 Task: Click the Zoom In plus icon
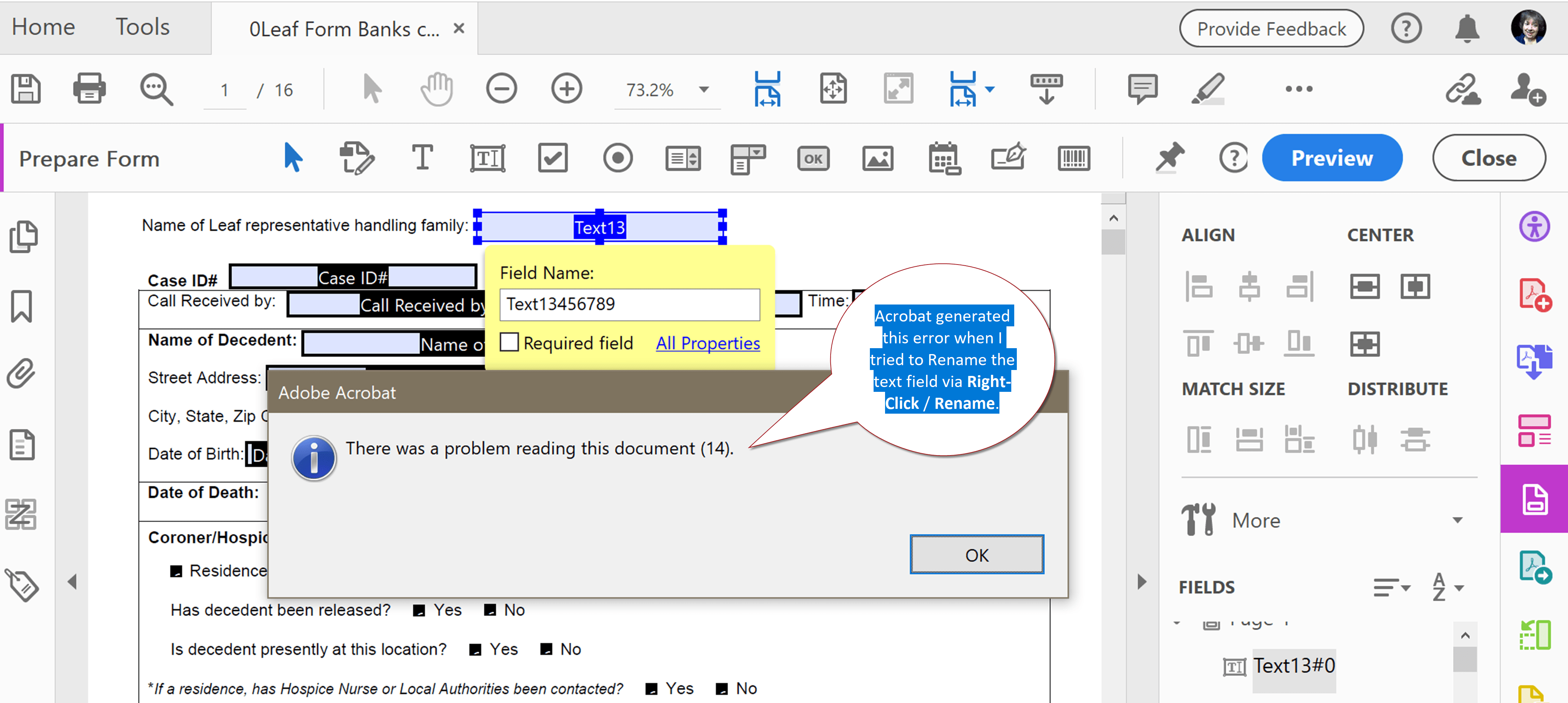(566, 90)
